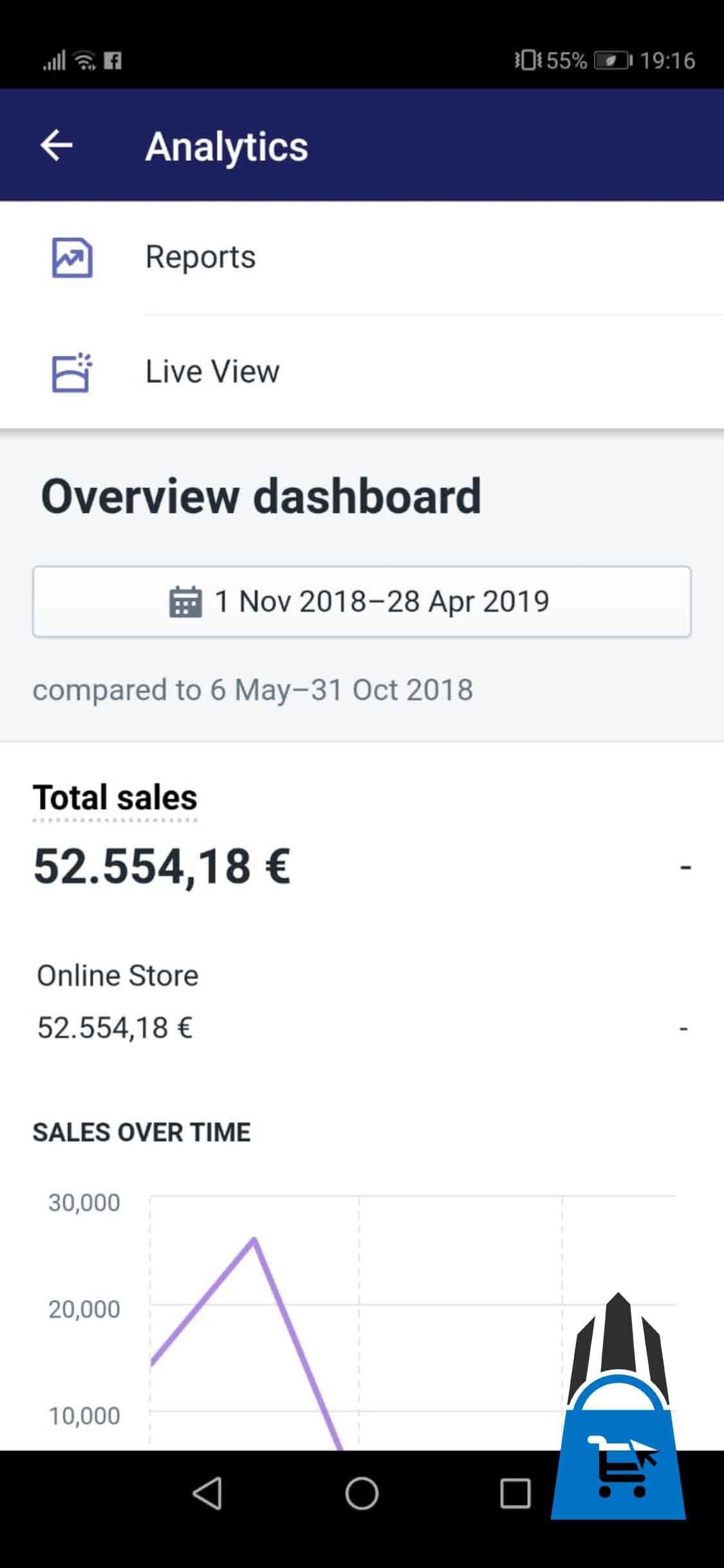Tap the purple sales line peak on chart
724x1568 pixels.
point(255,1239)
